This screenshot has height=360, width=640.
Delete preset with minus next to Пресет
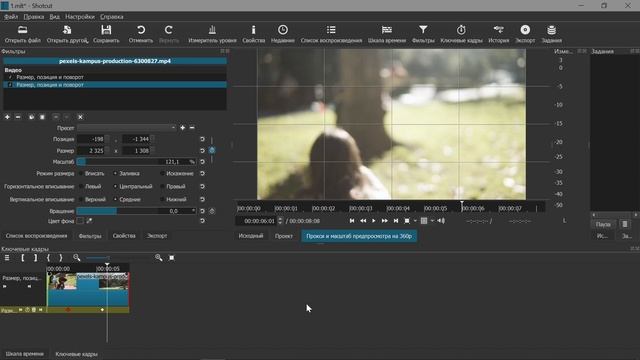(x=192, y=128)
